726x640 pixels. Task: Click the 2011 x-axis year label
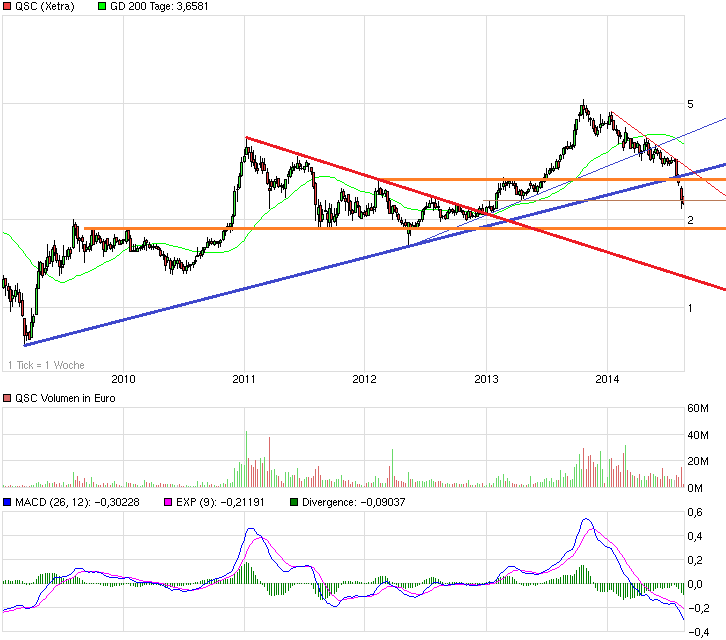pyautogui.click(x=244, y=379)
